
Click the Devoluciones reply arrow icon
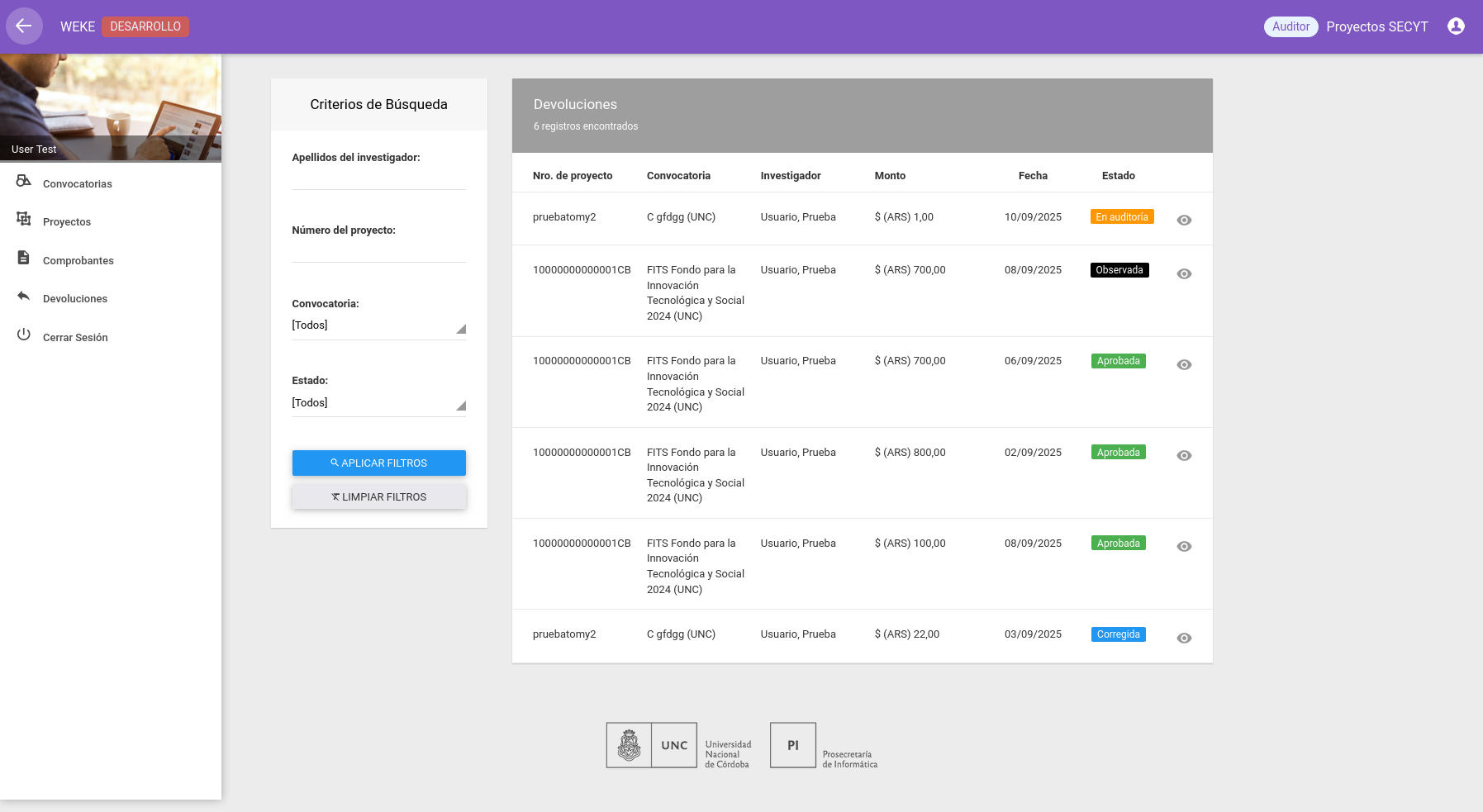24,296
